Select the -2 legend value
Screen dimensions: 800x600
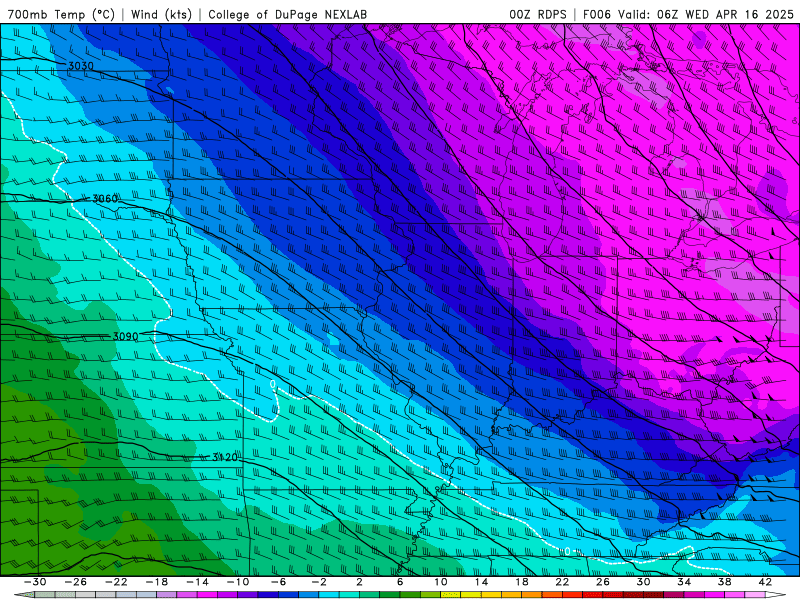click(x=319, y=582)
